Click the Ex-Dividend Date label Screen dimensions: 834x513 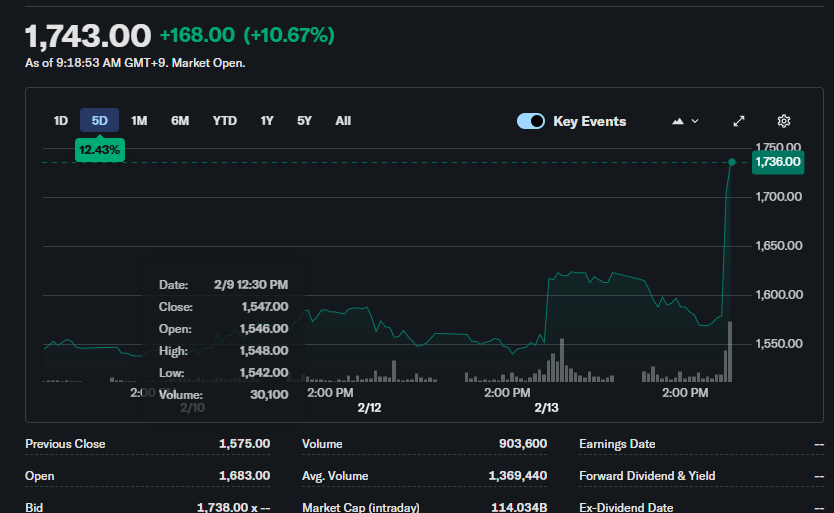click(626, 507)
